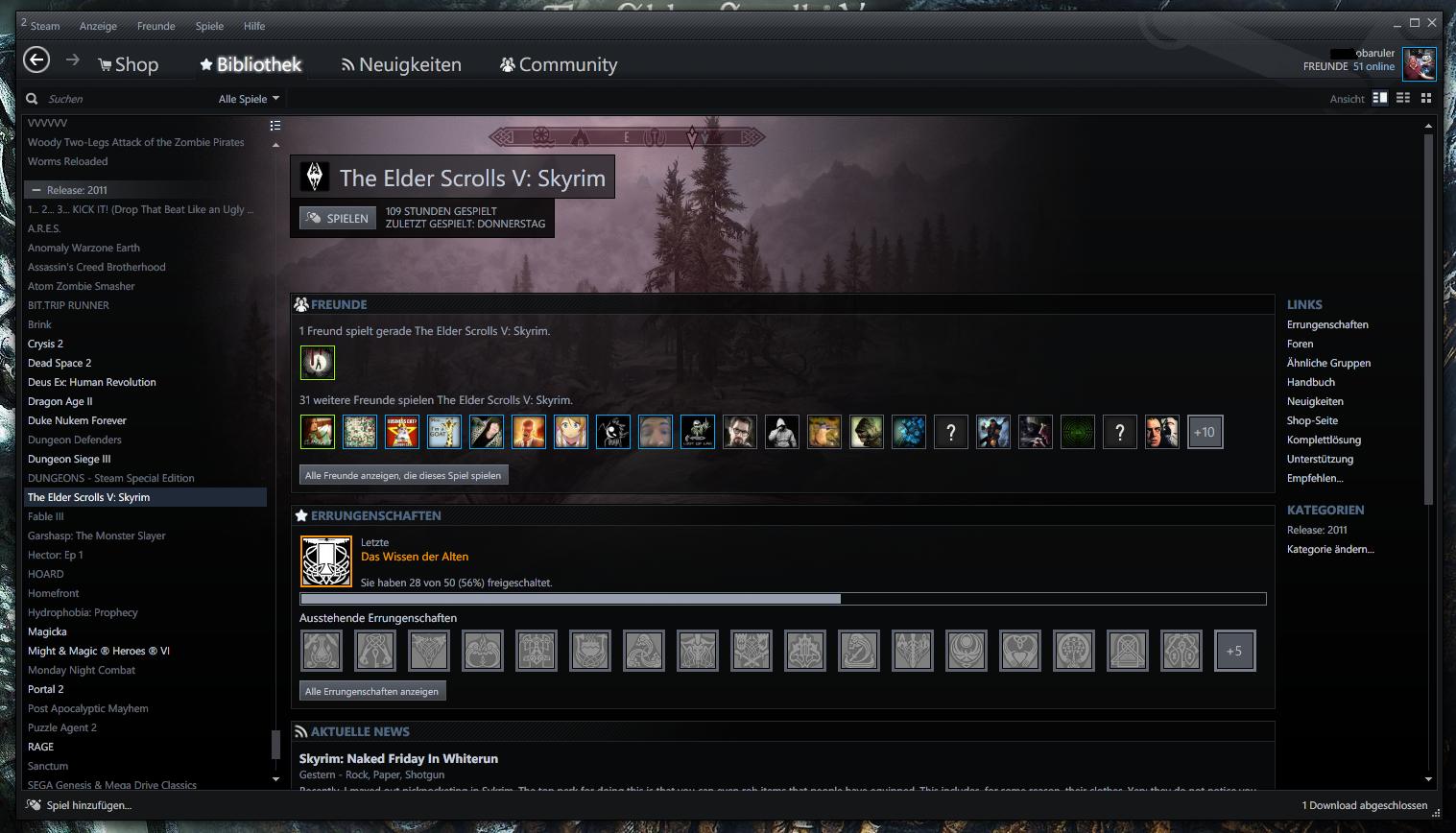1456x833 pixels.
Task: Click the 51 online friends link
Action: [1373, 67]
